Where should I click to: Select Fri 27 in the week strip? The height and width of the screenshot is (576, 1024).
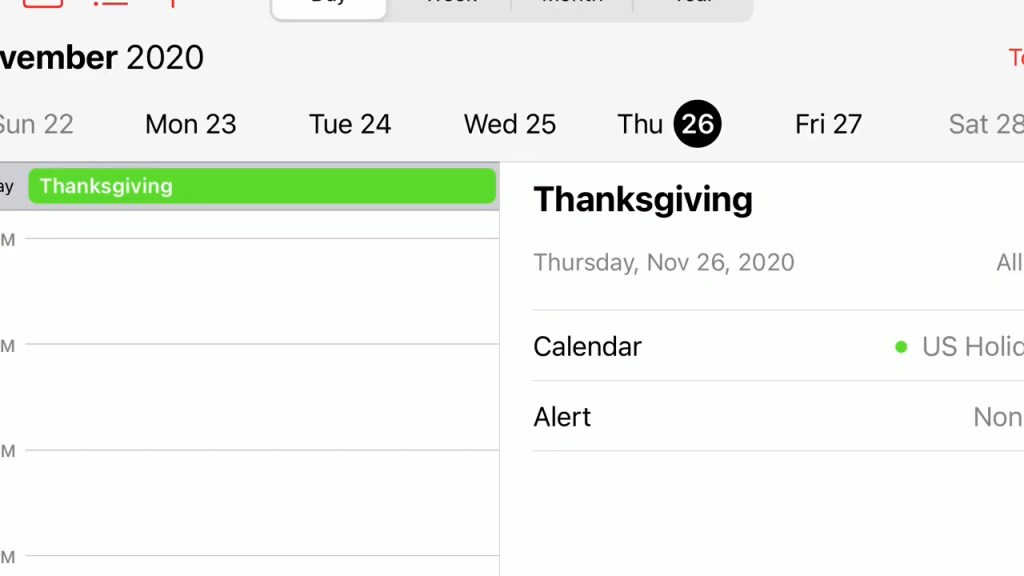(x=828, y=124)
